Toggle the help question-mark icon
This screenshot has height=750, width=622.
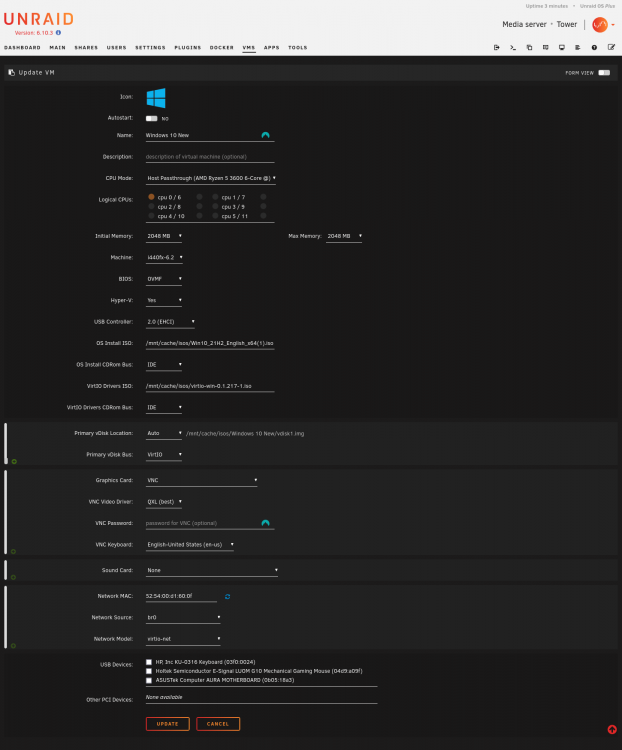click(594, 47)
